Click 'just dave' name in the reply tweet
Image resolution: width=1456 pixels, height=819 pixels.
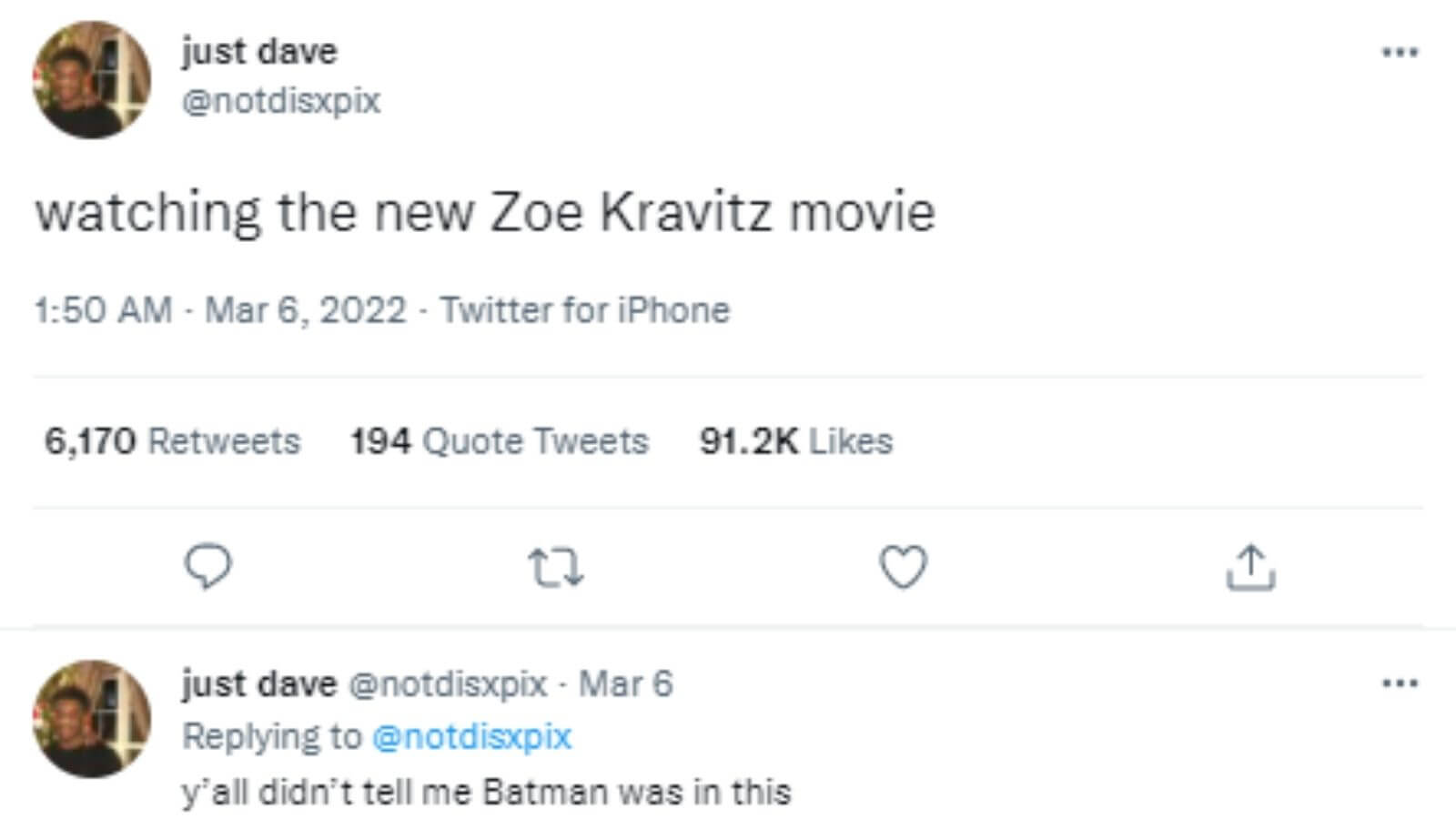[x=259, y=683]
